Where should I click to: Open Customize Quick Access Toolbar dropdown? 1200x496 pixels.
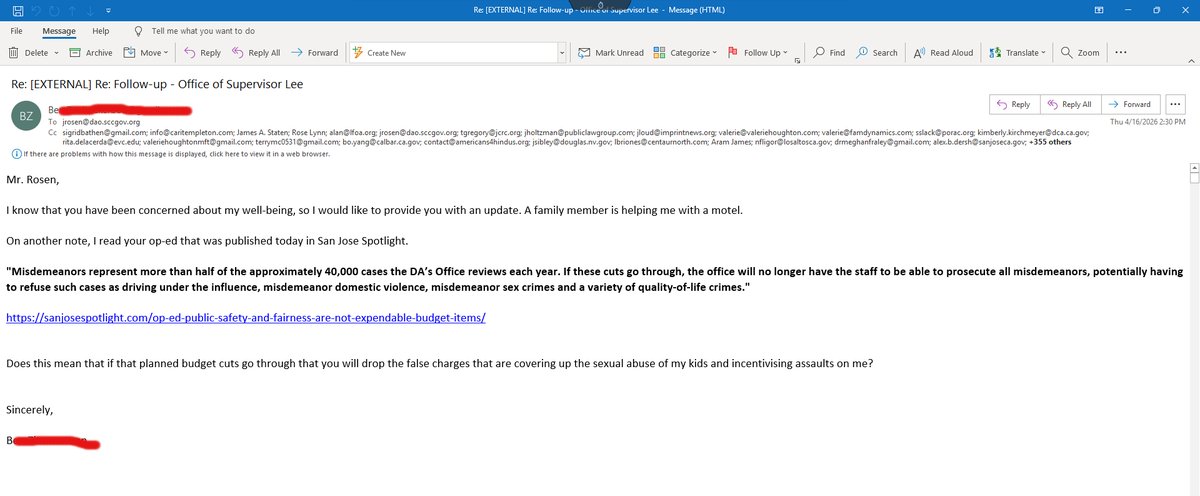point(108,9)
